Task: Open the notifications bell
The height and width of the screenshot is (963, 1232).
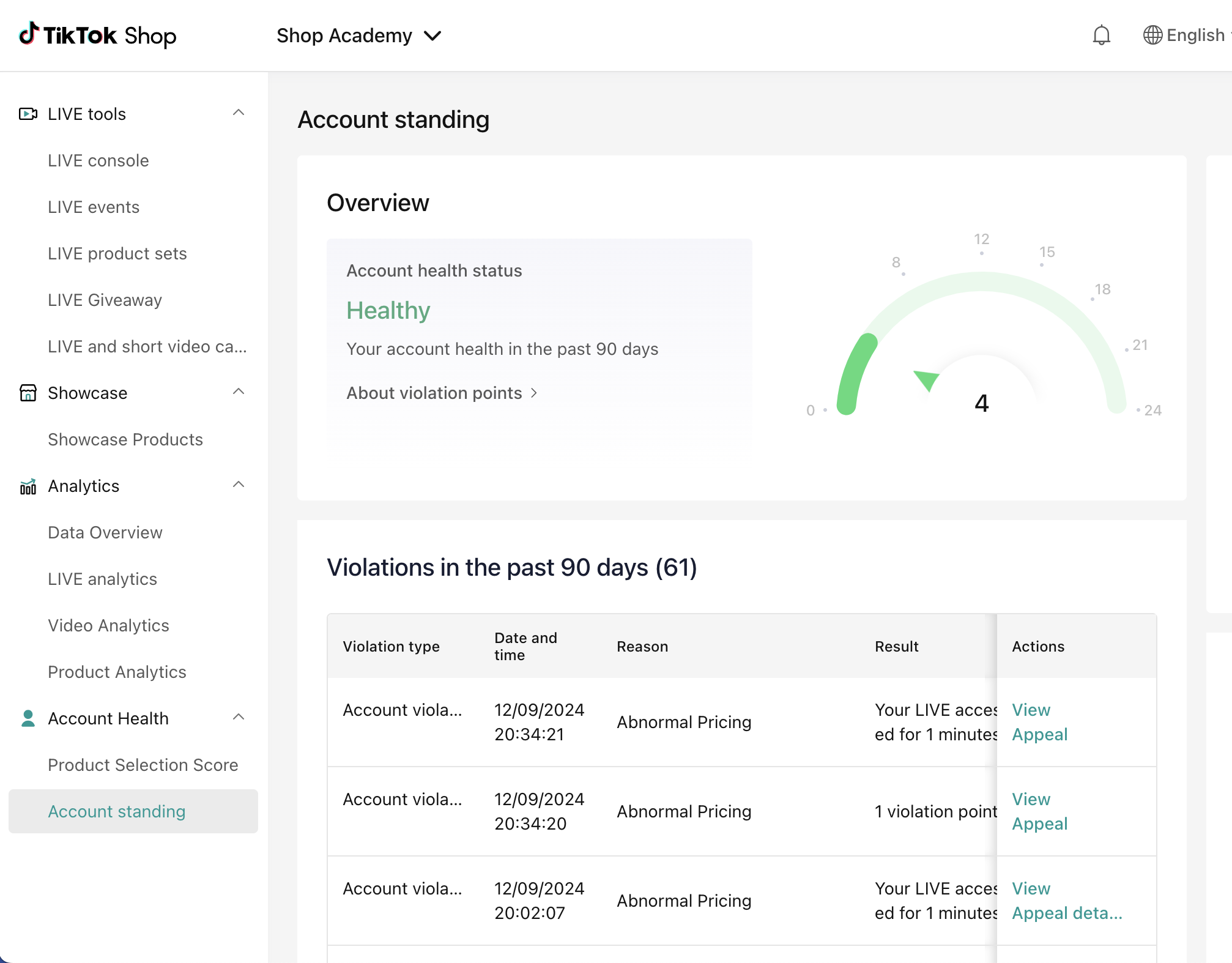Action: pos(1101,35)
